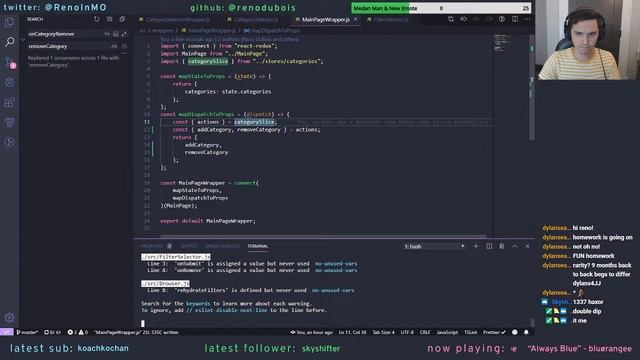This screenshot has width=640, height=360.
Task: Open errors and warnings count in status bar
Action: click(x=78, y=332)
